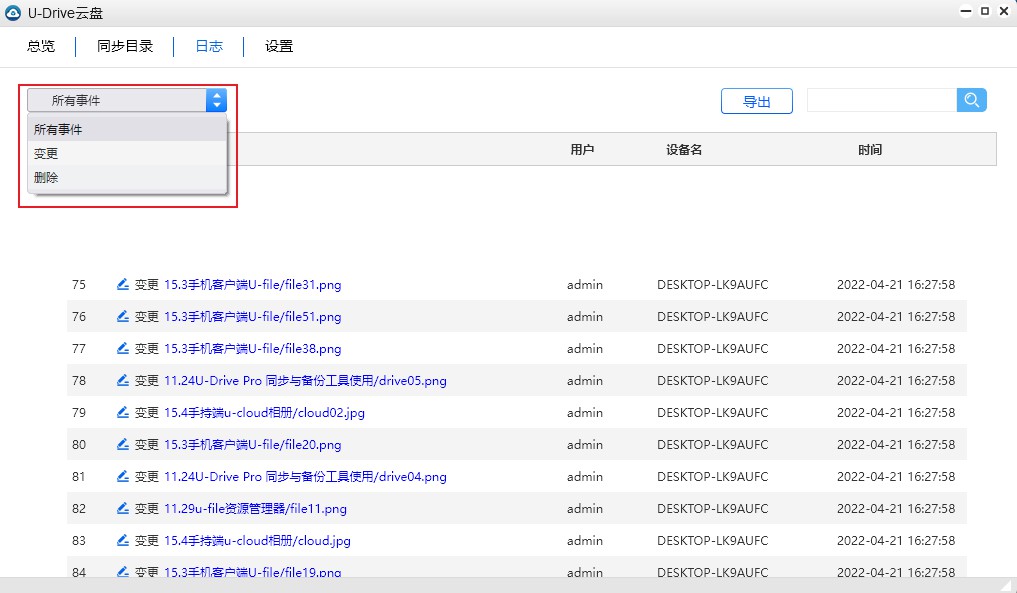Click the 时间 column header
Image resolution: width=1017 pixels, height=593 pixels.
click(870, 150)
